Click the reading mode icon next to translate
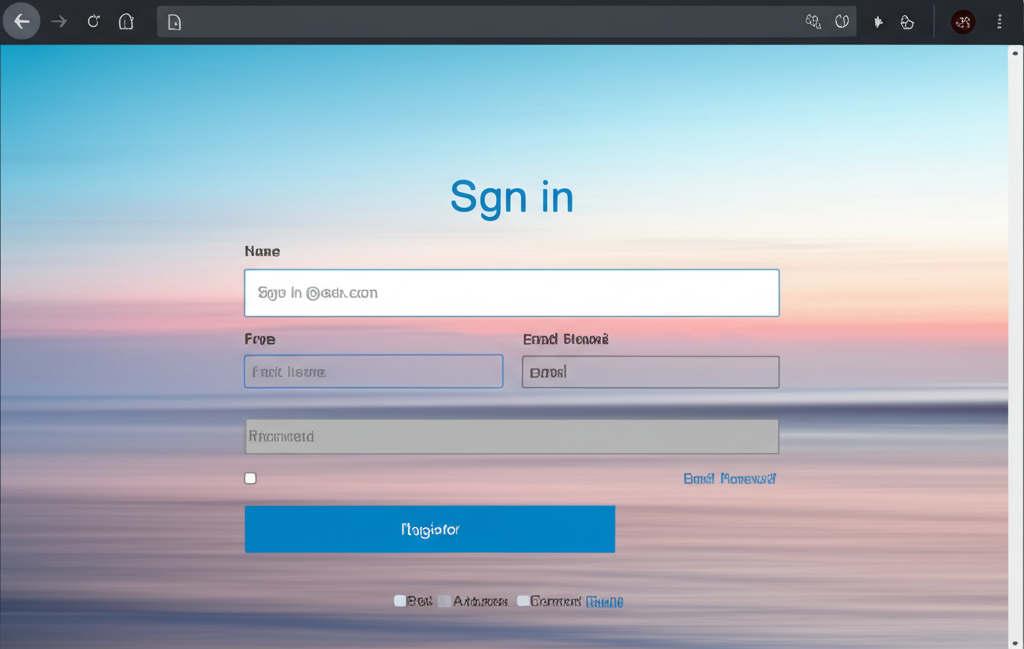 click(x=840, y=21)
